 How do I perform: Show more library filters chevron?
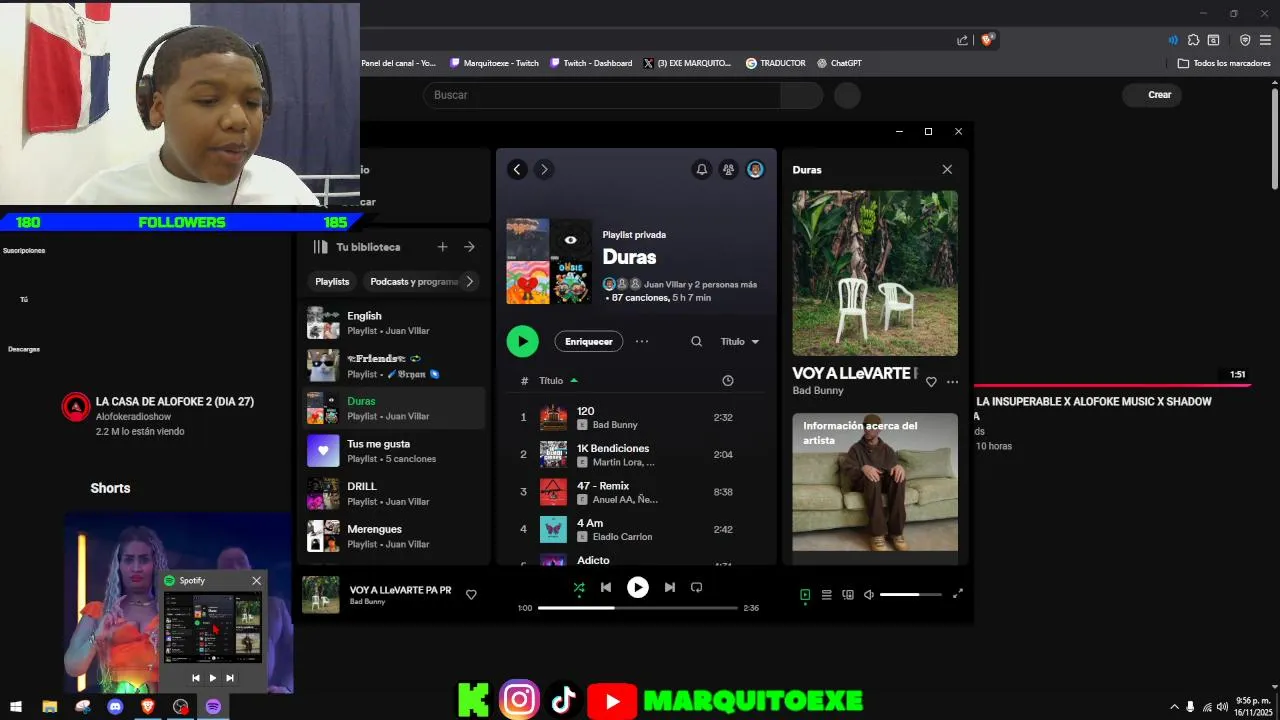(x=469, y=282)
